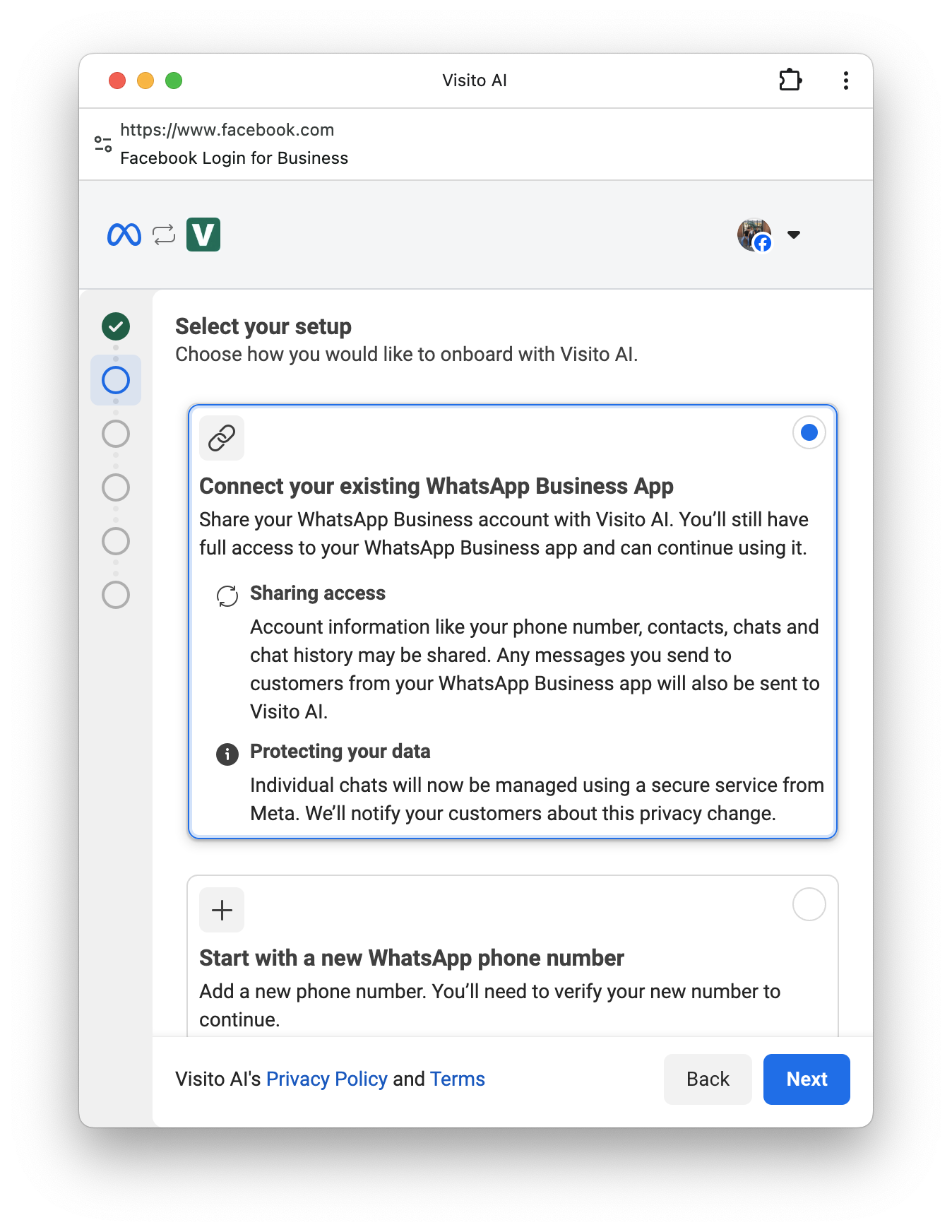
Task: Click the 'Select your setup' heading
Action: 263,326
